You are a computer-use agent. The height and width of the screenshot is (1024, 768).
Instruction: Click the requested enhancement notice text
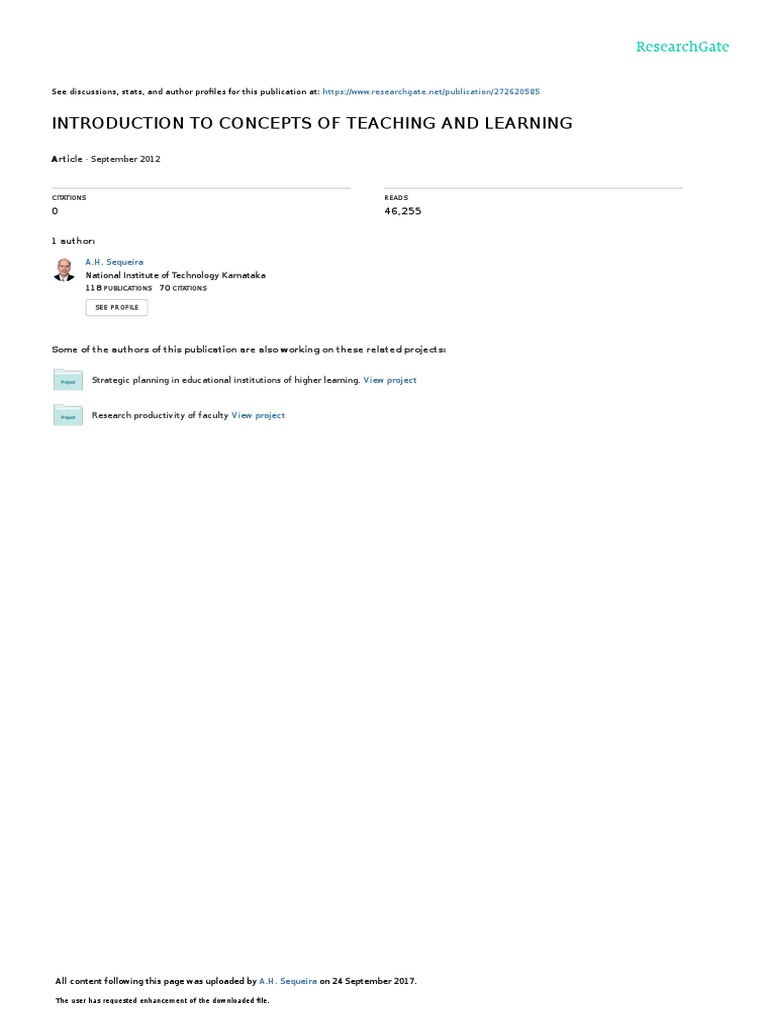(162, 1000)
